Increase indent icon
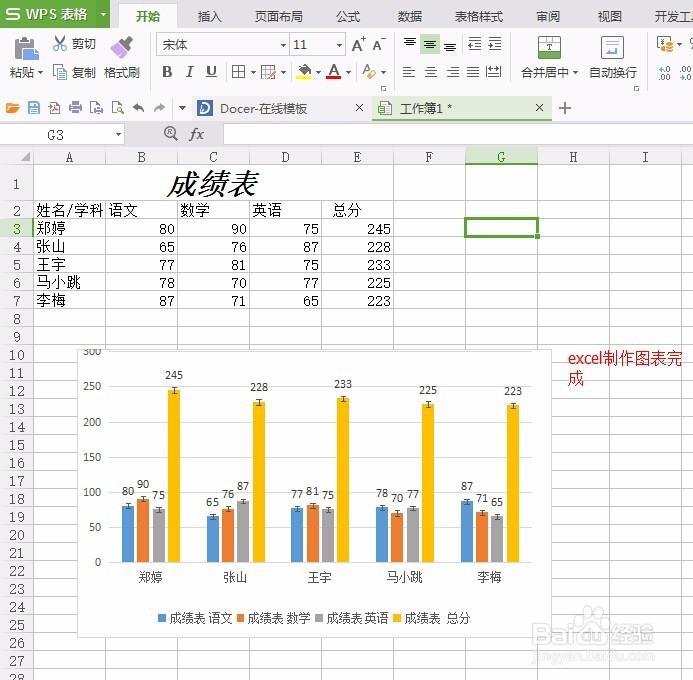 coord(495,44)
